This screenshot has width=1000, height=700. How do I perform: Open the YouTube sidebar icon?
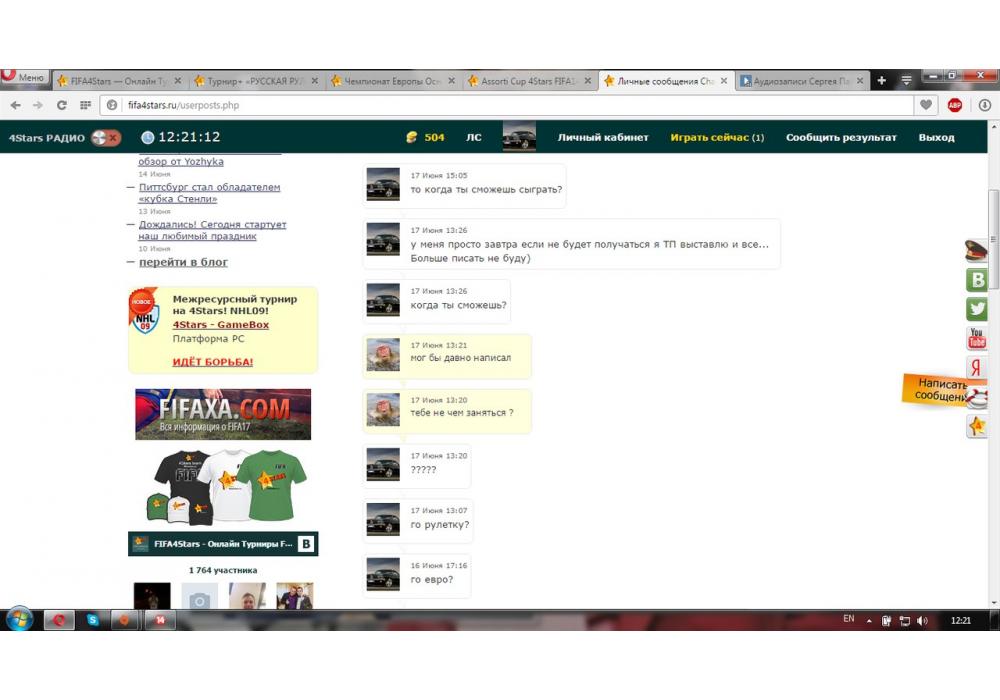click(x=977, y=338)
